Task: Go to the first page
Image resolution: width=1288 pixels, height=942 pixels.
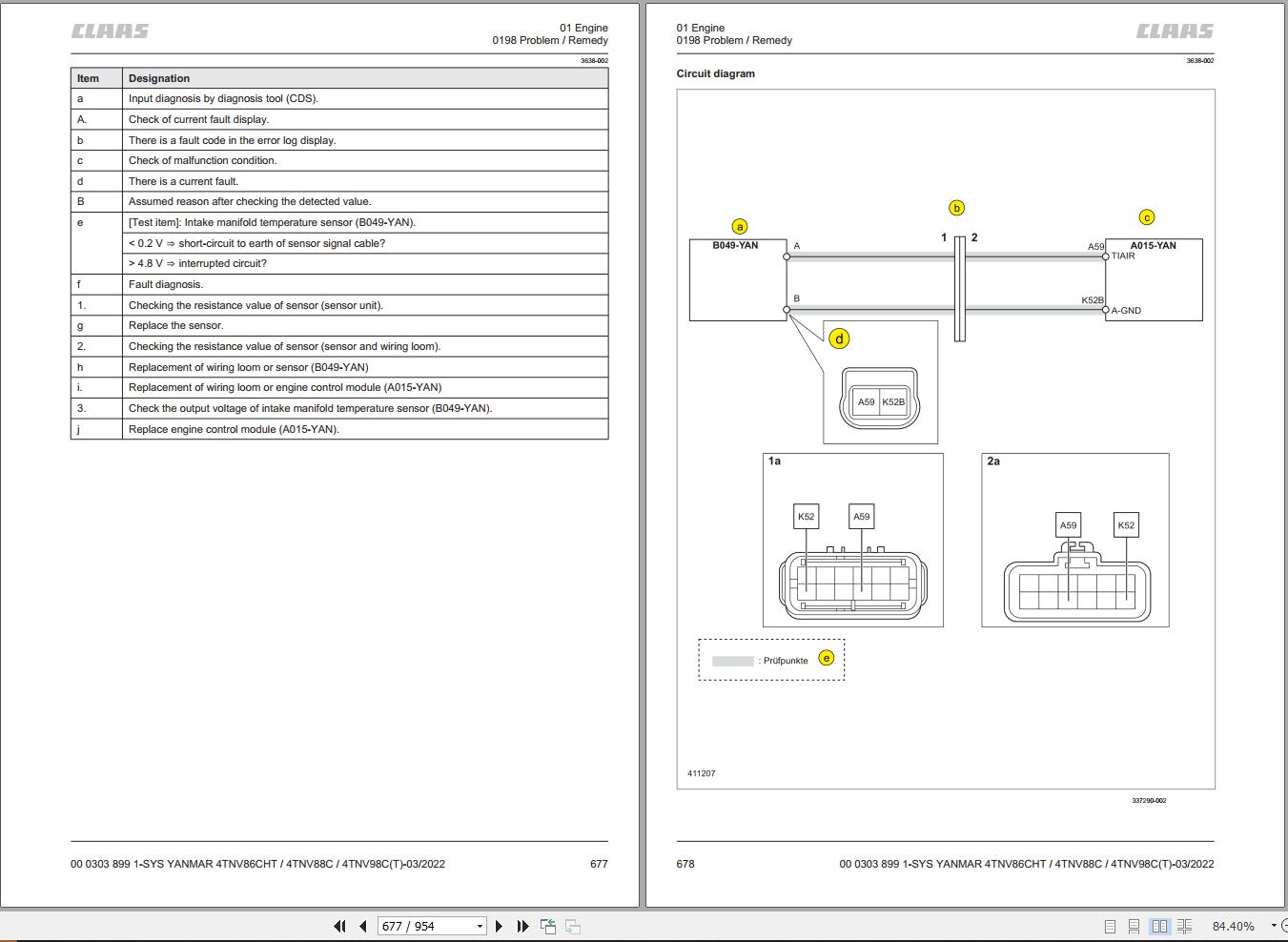Action: [339, 926]
